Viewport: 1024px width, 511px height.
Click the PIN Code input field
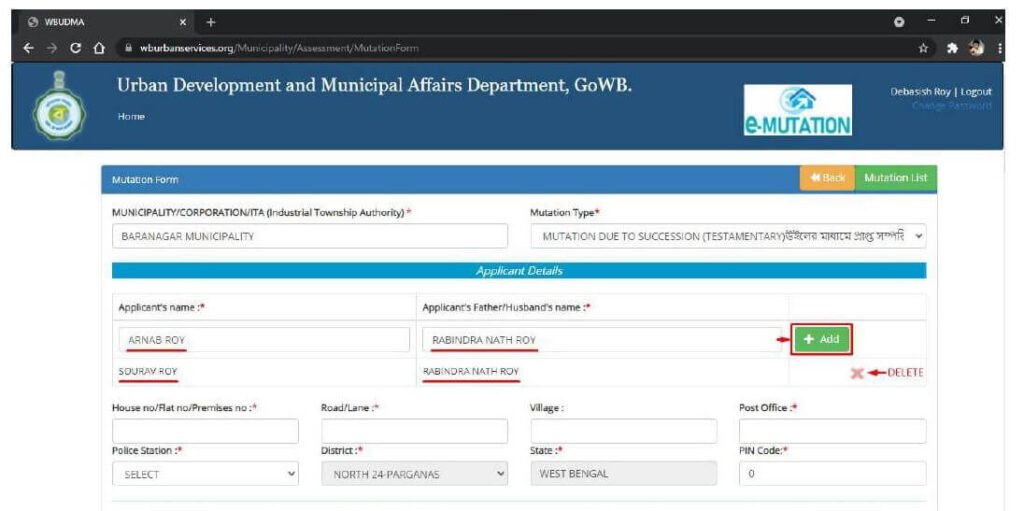(833, 474)
